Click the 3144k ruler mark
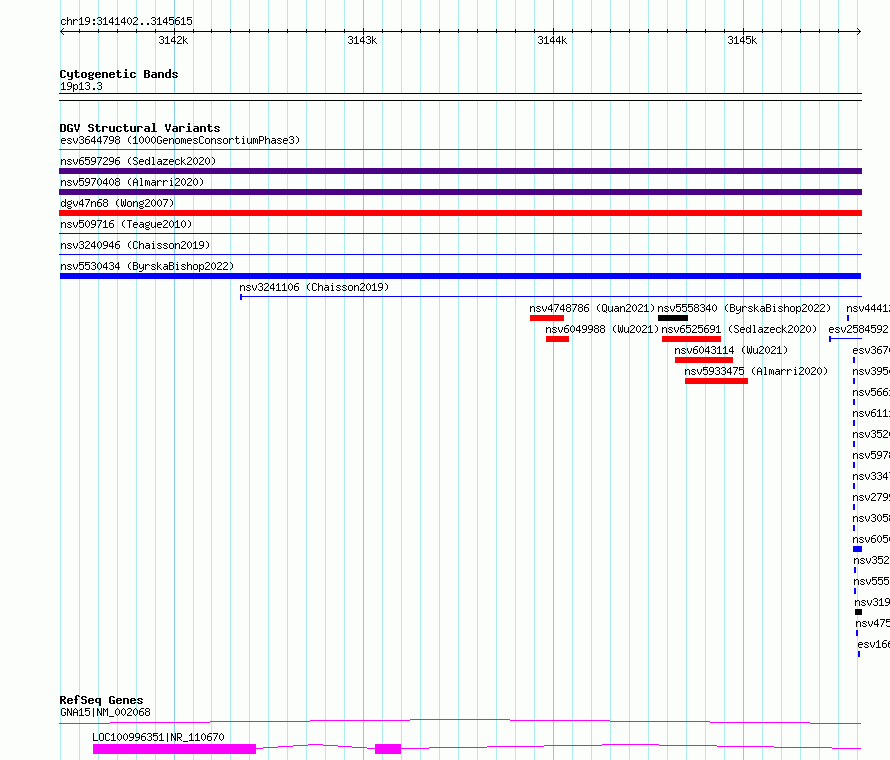The width and height of the screenshot is (890, 760). (x=552, y=40)
